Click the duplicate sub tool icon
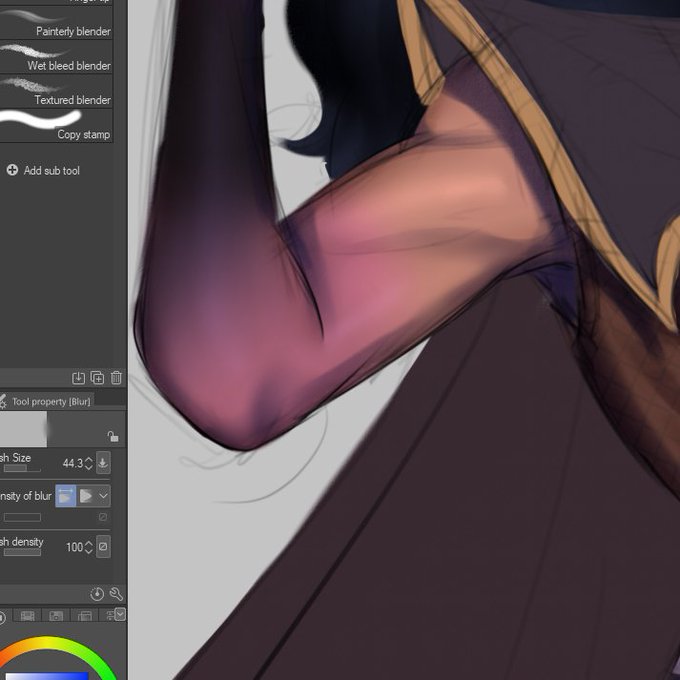 [97, 378]
